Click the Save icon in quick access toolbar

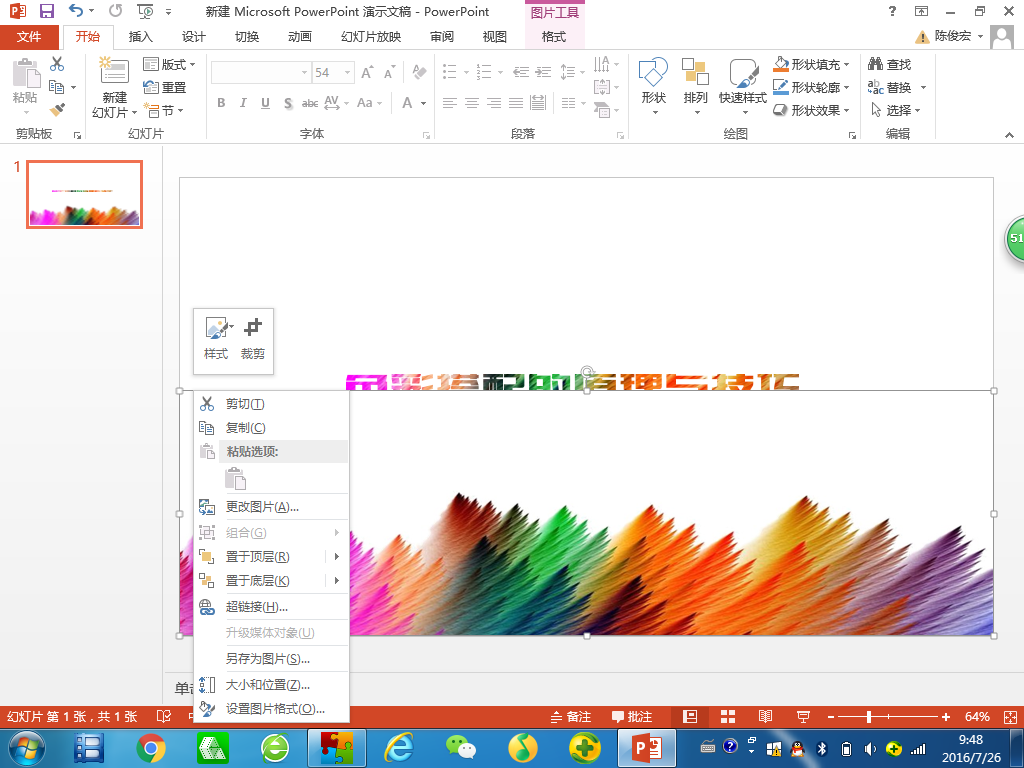click(x=47, y=11)
